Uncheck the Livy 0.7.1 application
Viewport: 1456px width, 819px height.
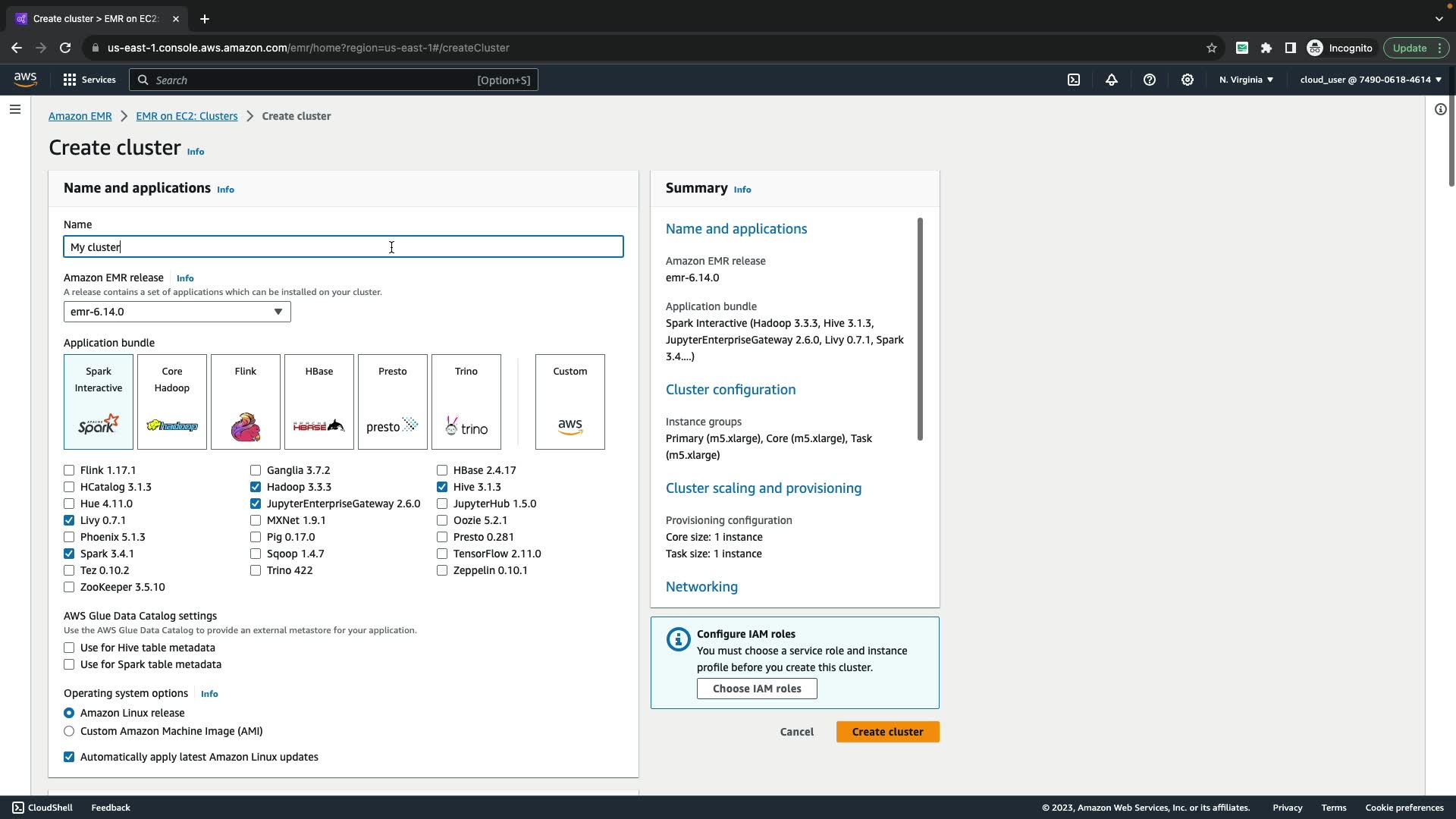[x=69, y=520]
